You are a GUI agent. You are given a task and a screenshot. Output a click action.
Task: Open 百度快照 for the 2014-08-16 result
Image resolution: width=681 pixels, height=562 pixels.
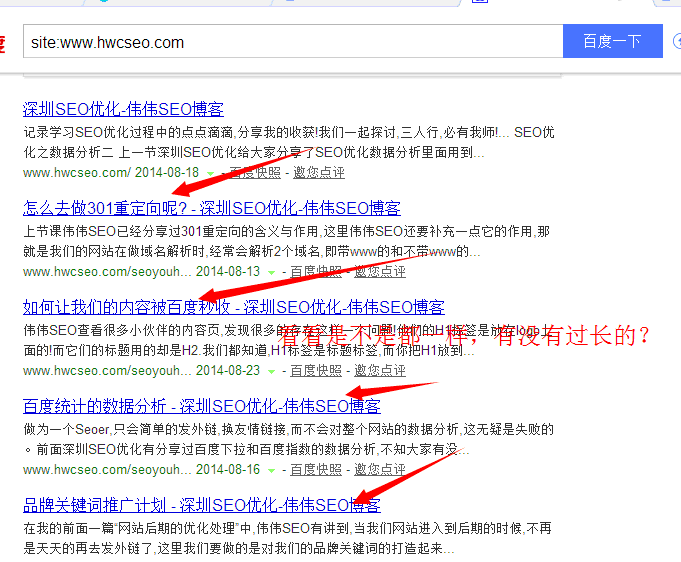tap(316, 469)
